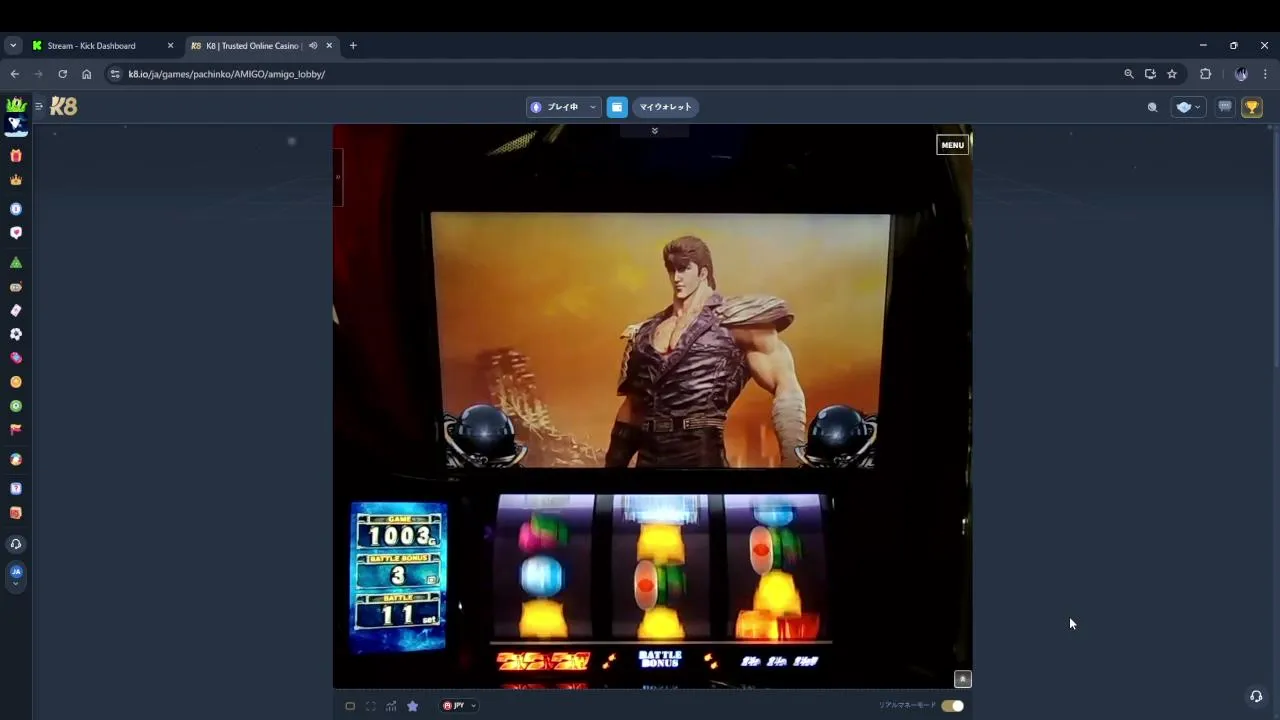Click the small button at game's bottom-right corner

coord(962,679)
